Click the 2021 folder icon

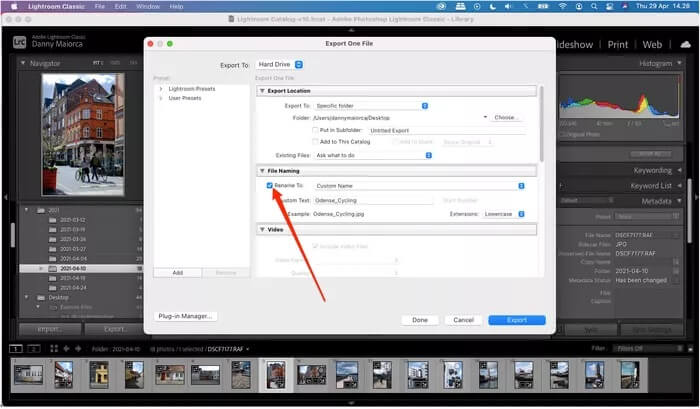pyautogui.click(x=41, y=210)
